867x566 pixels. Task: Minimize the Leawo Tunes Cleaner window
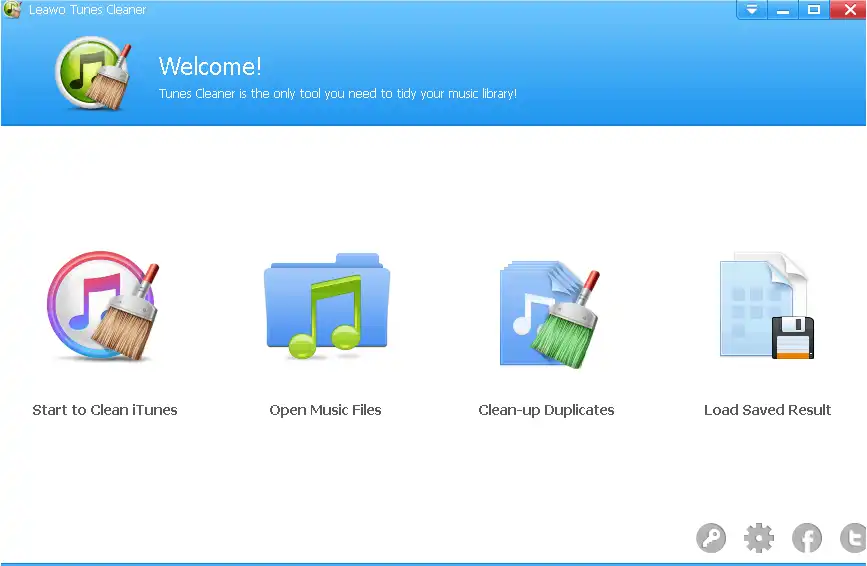783,10
